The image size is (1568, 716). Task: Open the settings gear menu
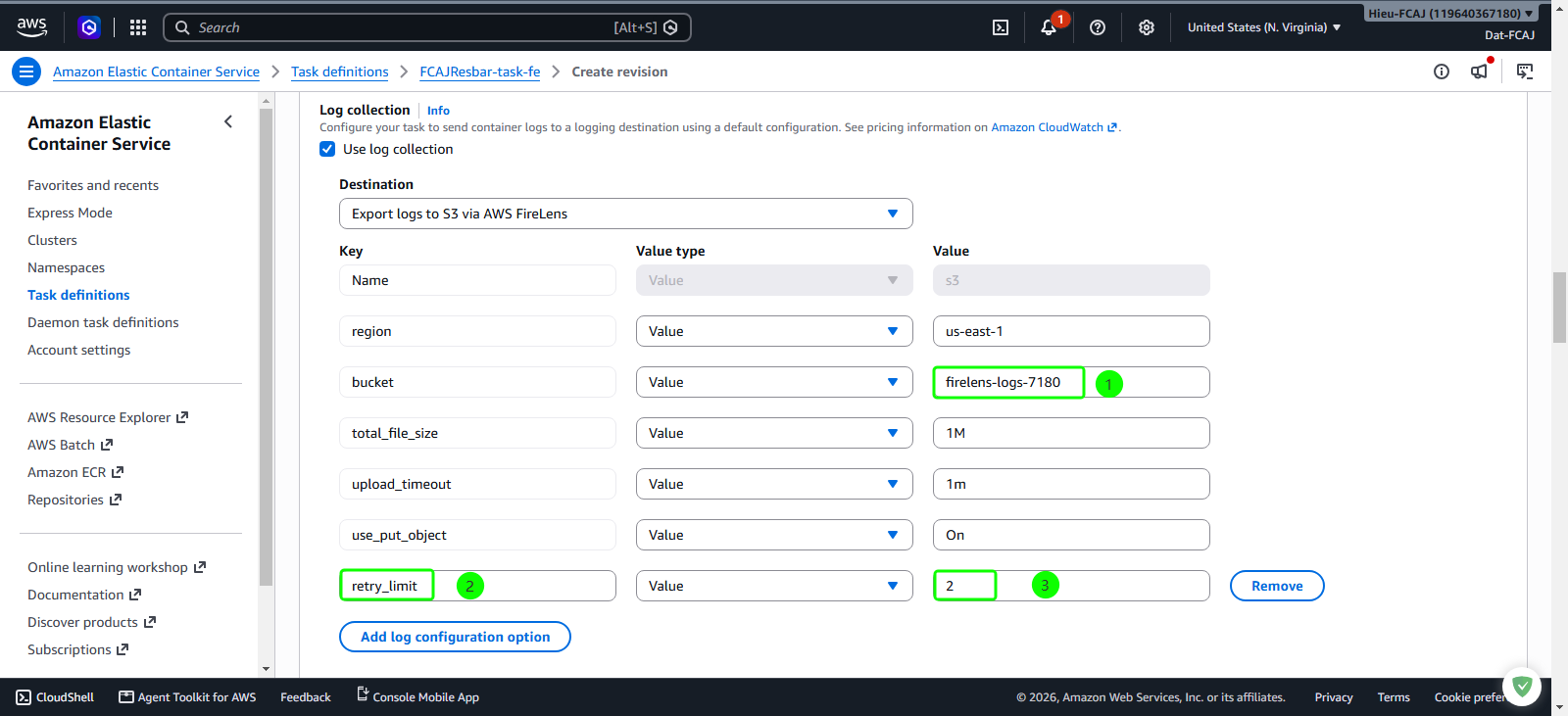pos(1147,27)
